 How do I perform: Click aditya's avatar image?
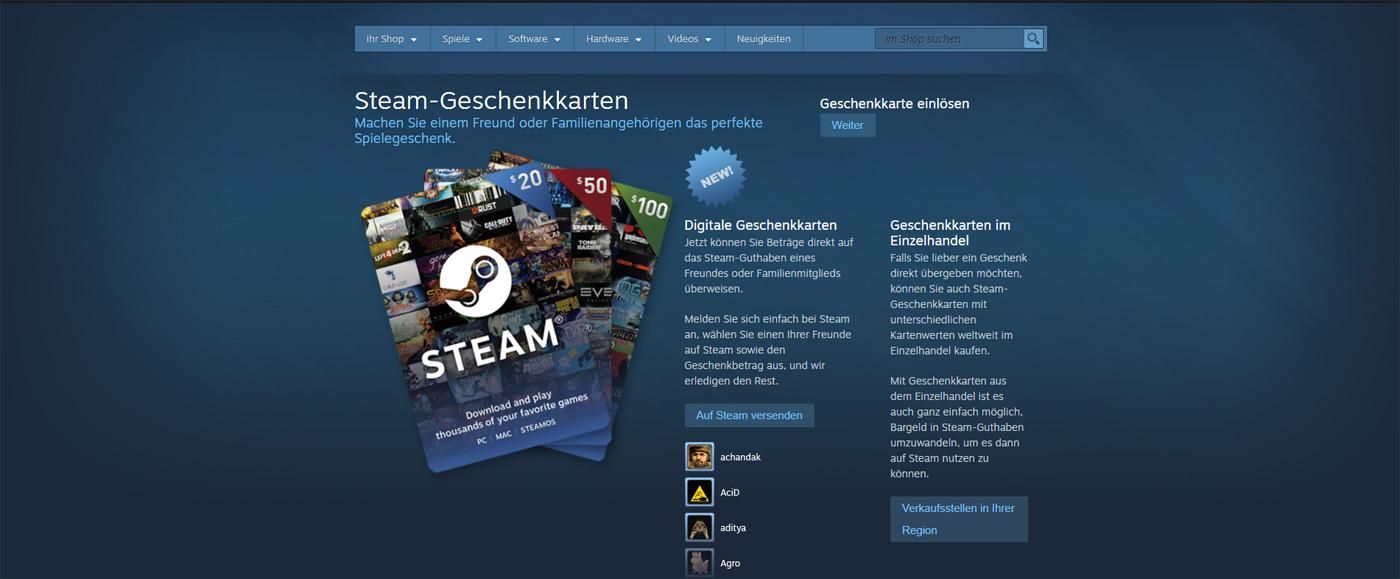(x=699, y=527)
